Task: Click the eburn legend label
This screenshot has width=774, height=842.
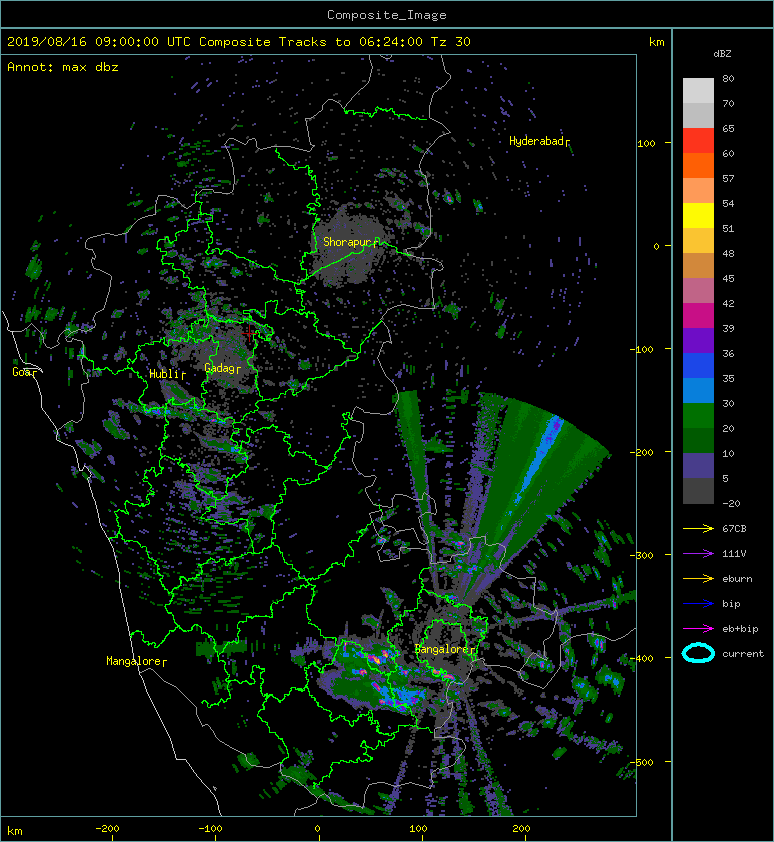Action: pyautogui.click(x=737, y=578)
